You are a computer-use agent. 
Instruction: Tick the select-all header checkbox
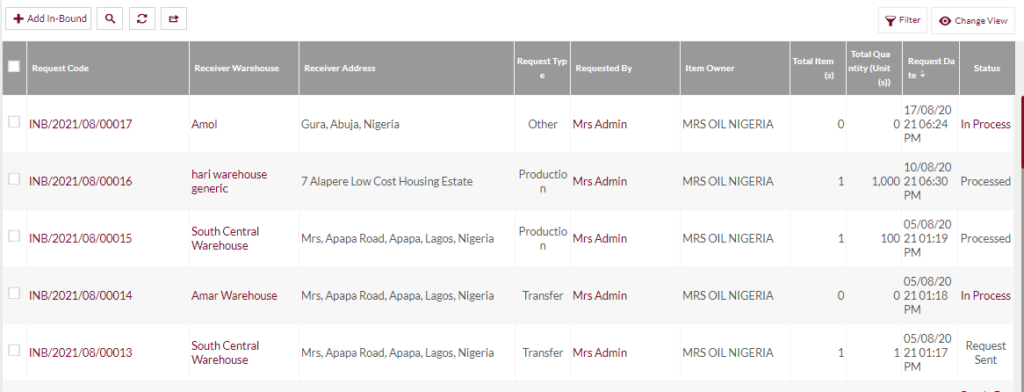(14, 66)
